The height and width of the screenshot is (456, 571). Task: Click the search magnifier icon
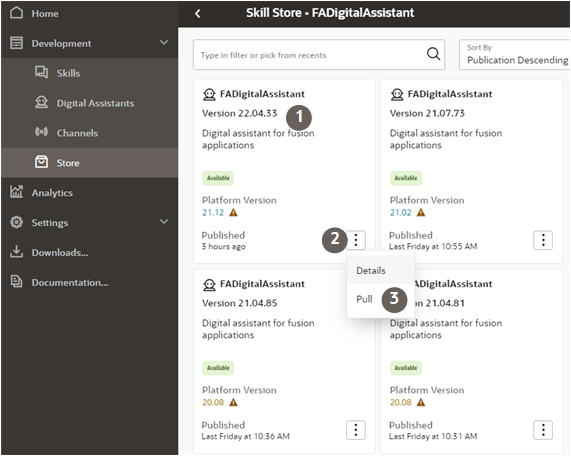coord(433,54)
